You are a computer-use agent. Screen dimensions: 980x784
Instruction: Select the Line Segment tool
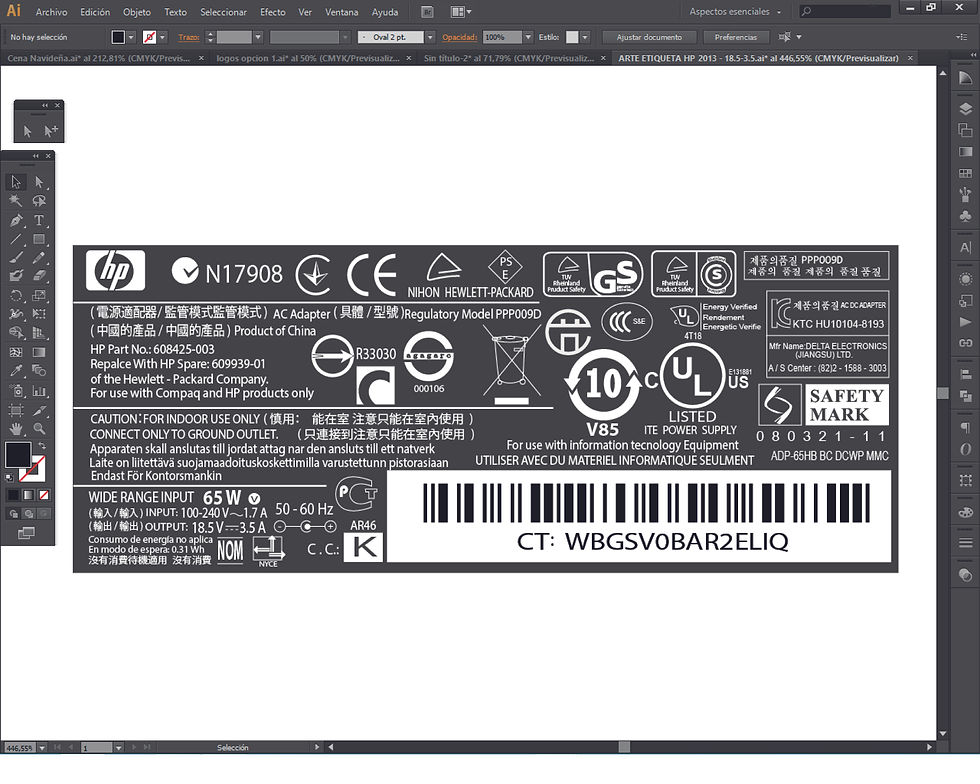click(16, 239)
